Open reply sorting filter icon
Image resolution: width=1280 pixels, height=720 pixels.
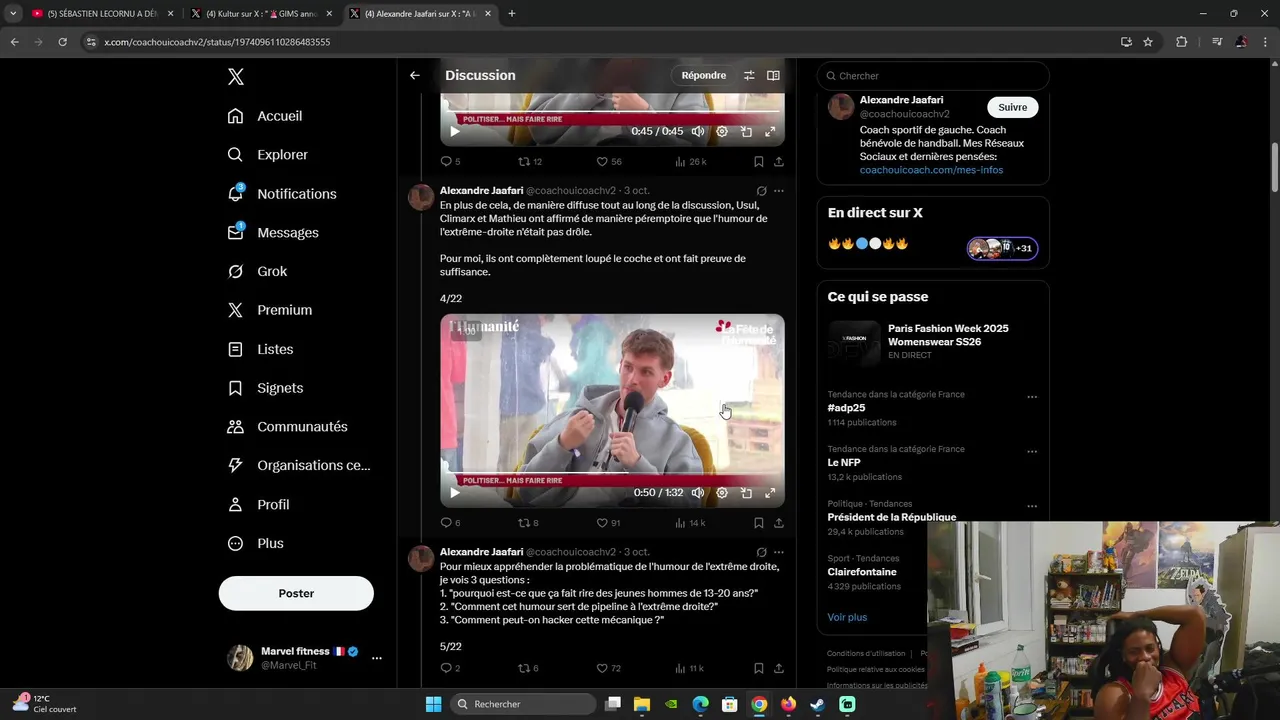click(749, 75)
